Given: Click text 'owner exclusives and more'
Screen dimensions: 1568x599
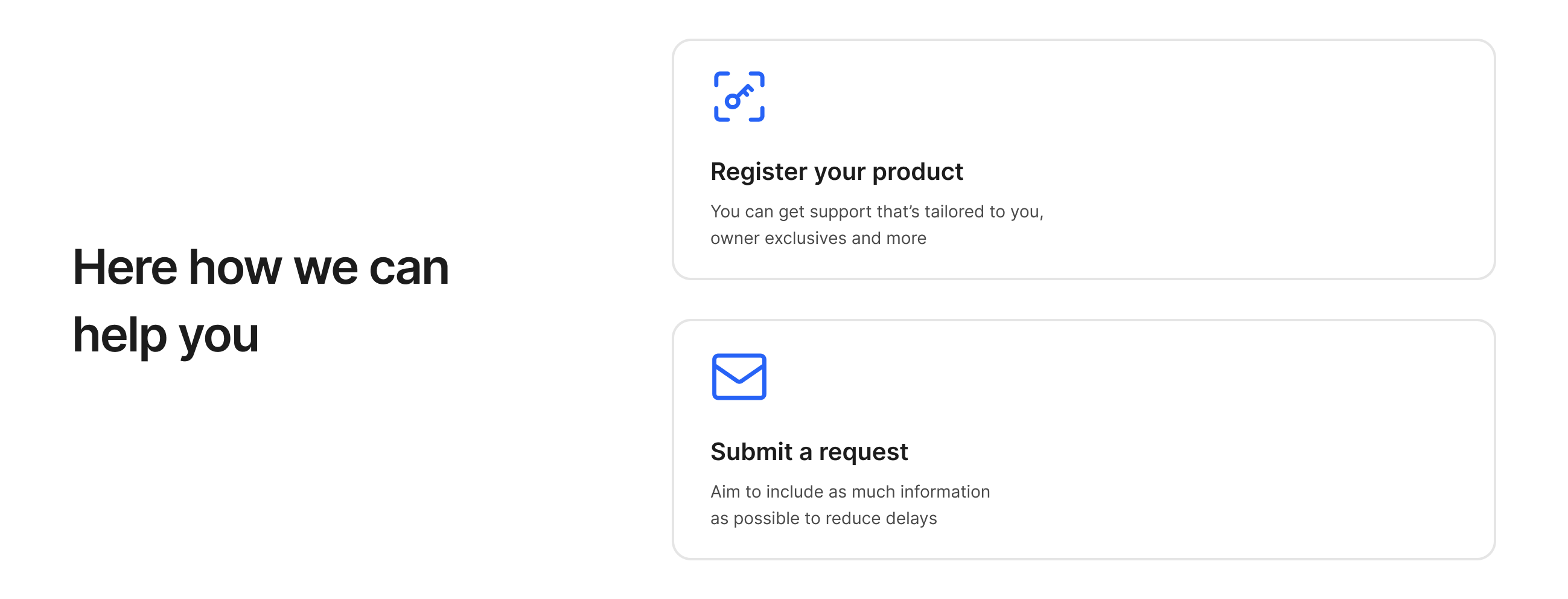Looking at the screenshot, I should tap(818, 238).
